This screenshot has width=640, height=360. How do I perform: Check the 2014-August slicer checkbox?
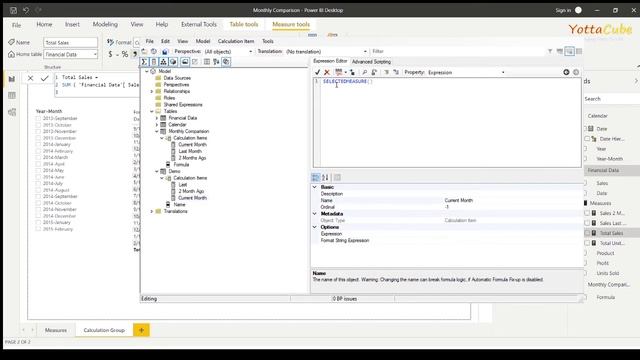point(38,190)
